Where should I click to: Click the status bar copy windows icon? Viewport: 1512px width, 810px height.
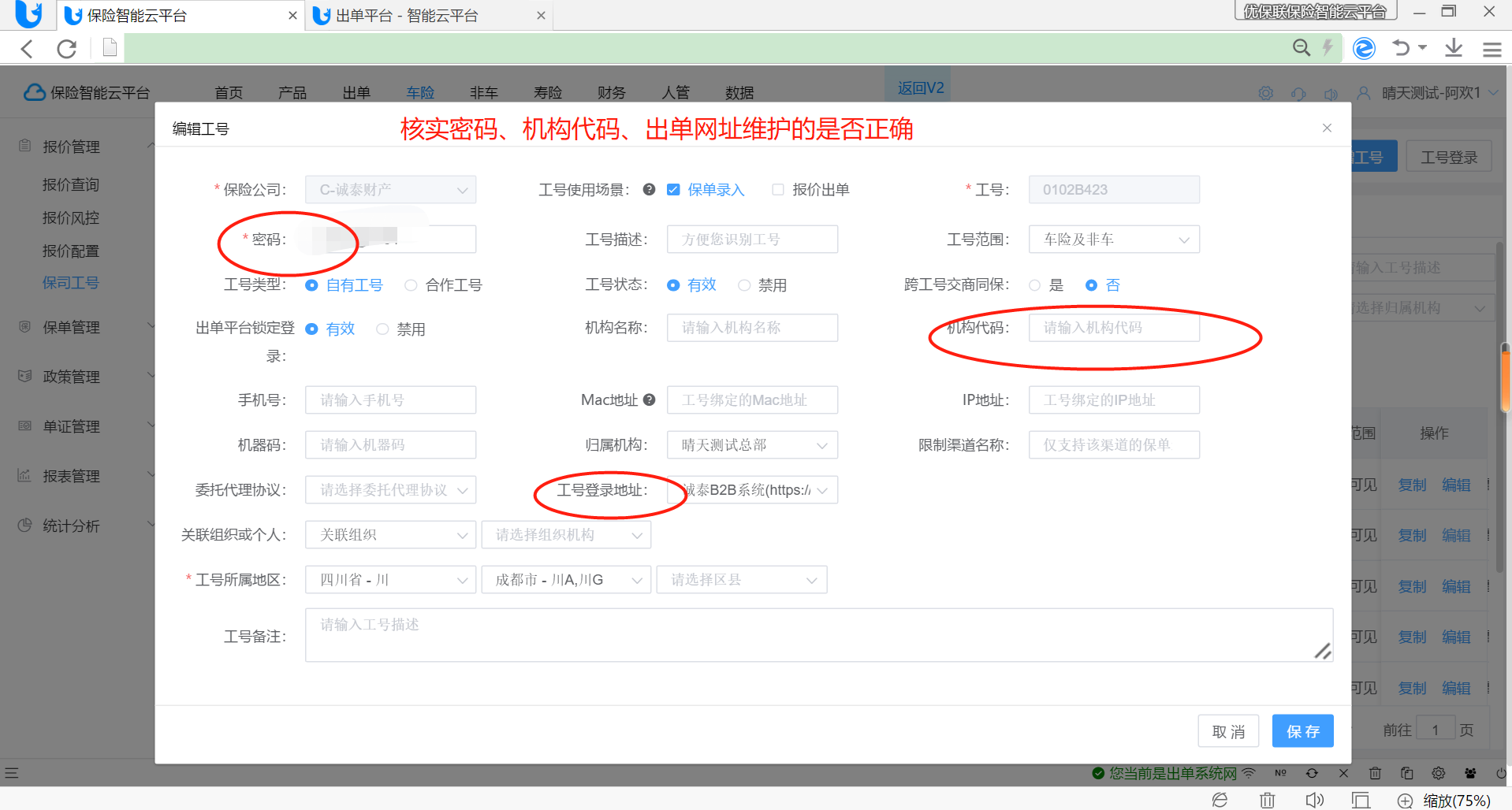(x=1406, y=773)
